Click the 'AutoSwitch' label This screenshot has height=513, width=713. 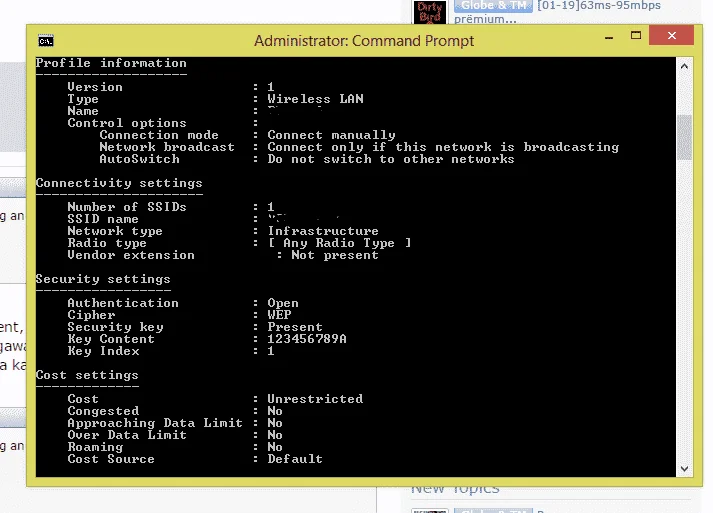tap(139, 159)
